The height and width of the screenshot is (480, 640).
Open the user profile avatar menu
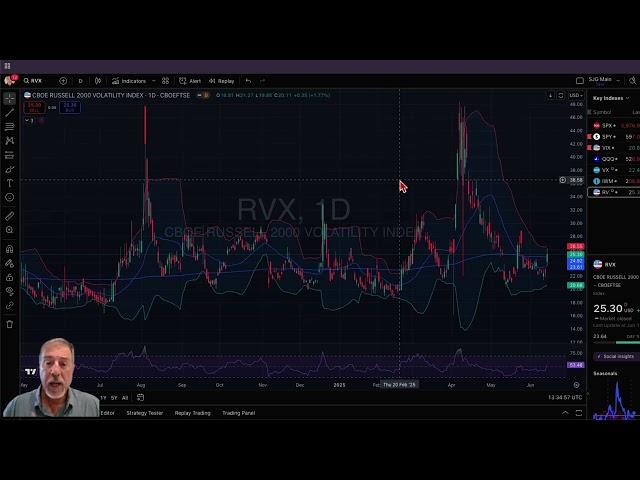(9, 80)
